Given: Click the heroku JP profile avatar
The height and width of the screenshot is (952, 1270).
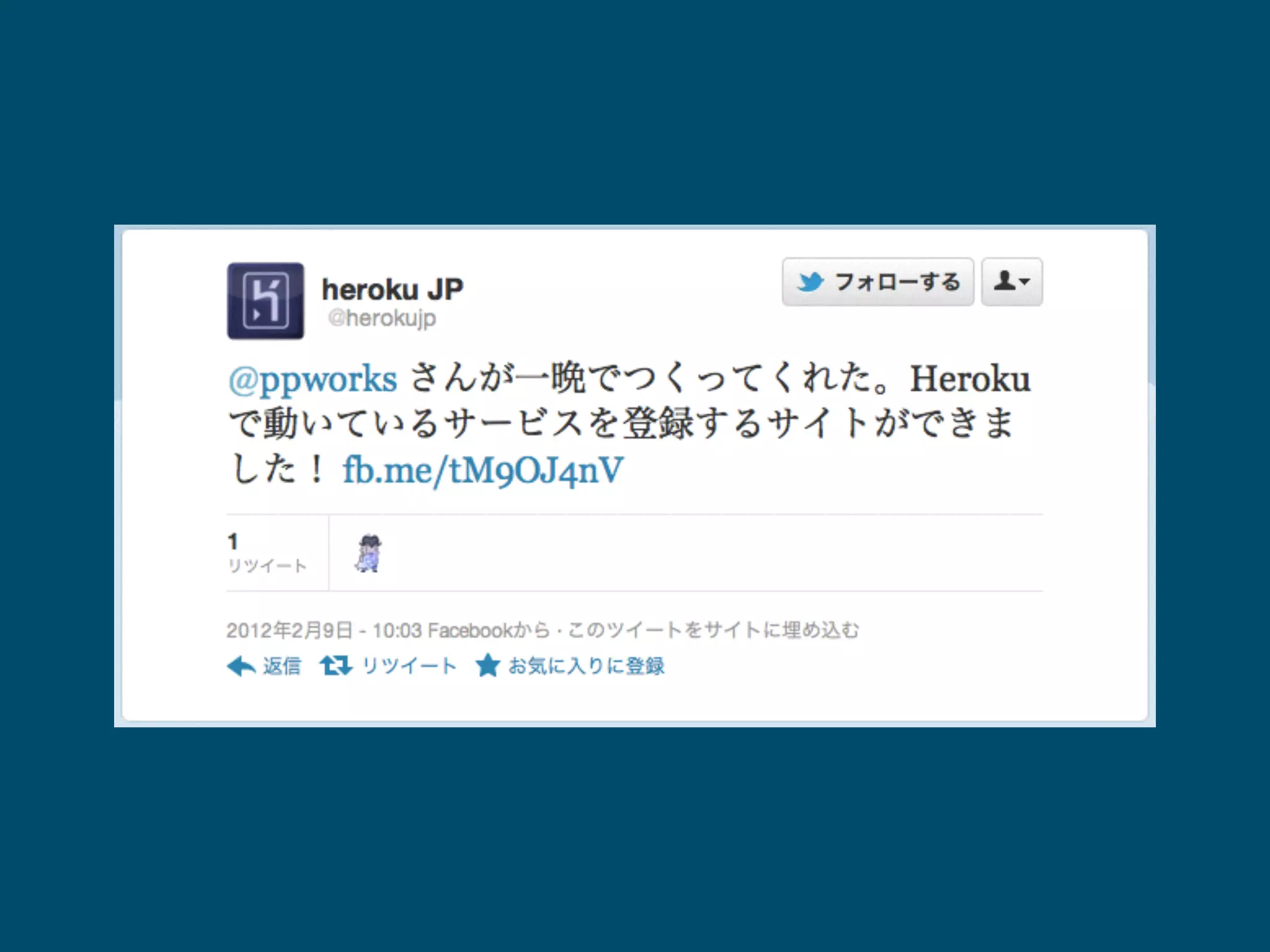Looking at the screenshot, I should pos(265,301).
